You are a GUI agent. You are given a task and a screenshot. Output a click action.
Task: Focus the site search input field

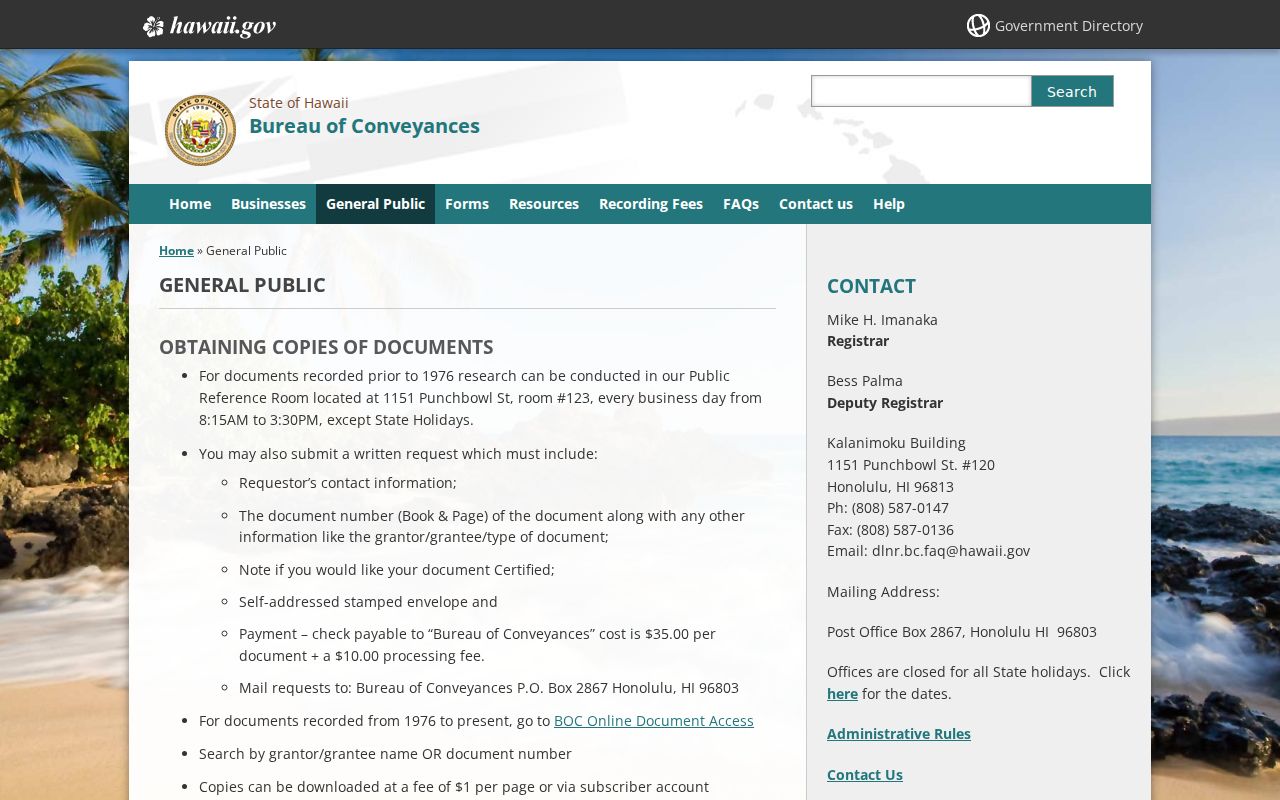pos(921,91)
